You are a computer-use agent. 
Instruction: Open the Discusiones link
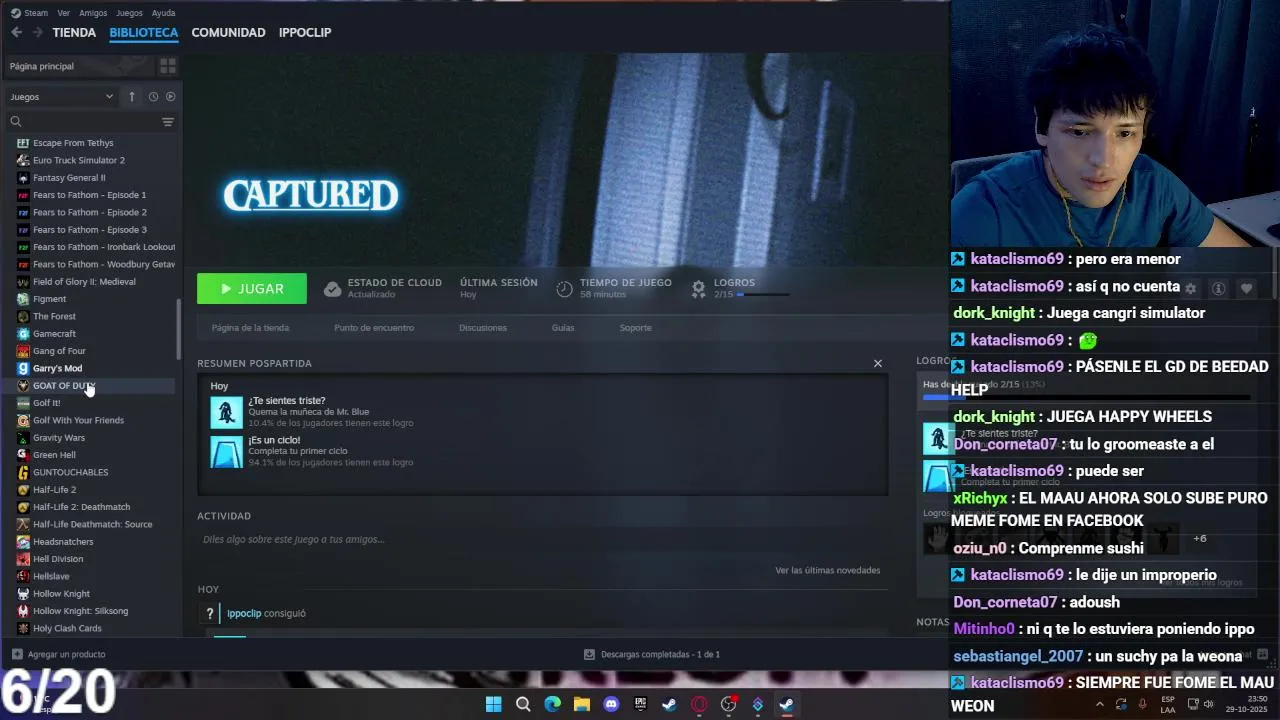coord(483,328)
